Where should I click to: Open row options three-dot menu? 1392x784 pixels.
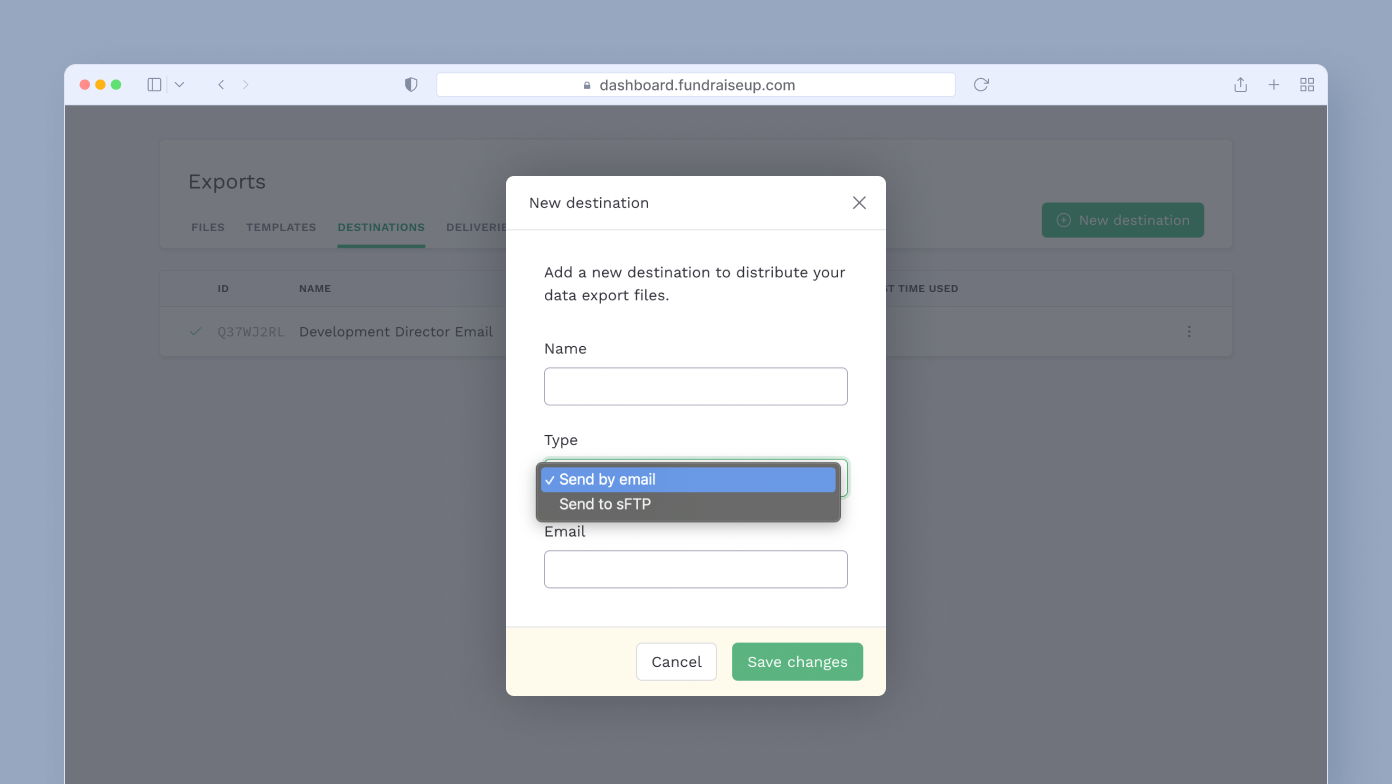[1189, 332]
